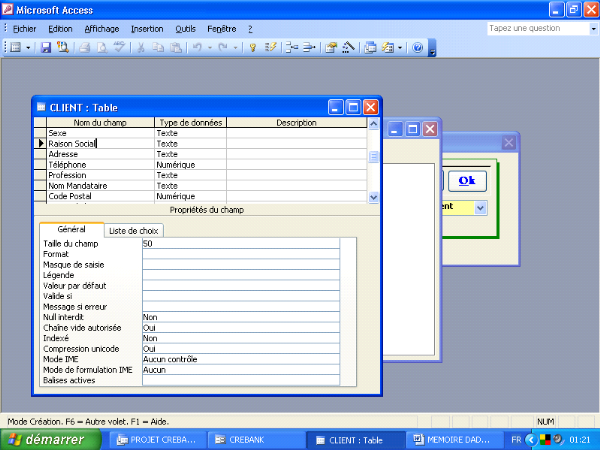The height and width of the screenshot is (450, 600).
Task: Click the Taille du champ value field
Action: click(240, 243)
